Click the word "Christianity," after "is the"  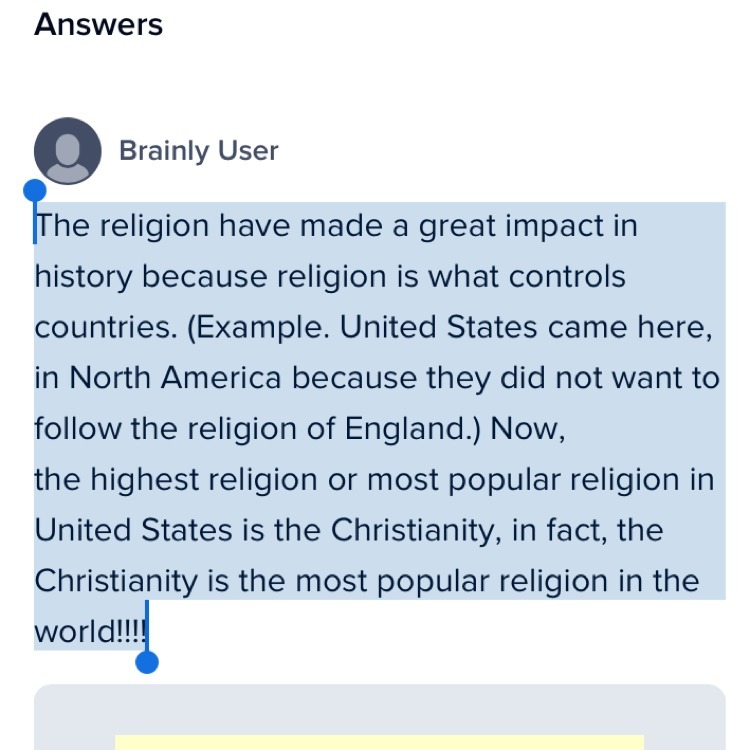pyautogui.click(x=416, y=531)
